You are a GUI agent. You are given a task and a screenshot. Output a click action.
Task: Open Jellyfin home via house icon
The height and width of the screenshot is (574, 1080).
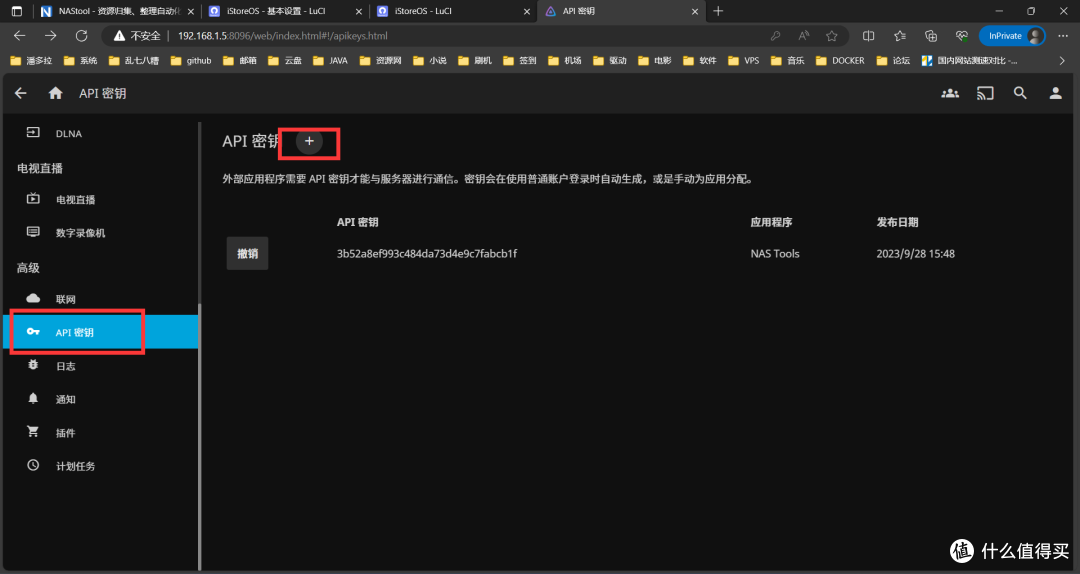tap(55, 93)
